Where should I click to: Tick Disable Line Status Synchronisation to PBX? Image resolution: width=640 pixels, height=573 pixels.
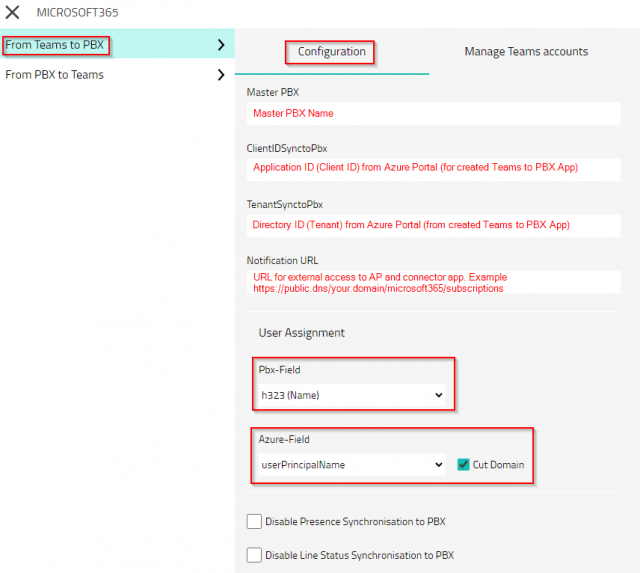pos(255,555)
